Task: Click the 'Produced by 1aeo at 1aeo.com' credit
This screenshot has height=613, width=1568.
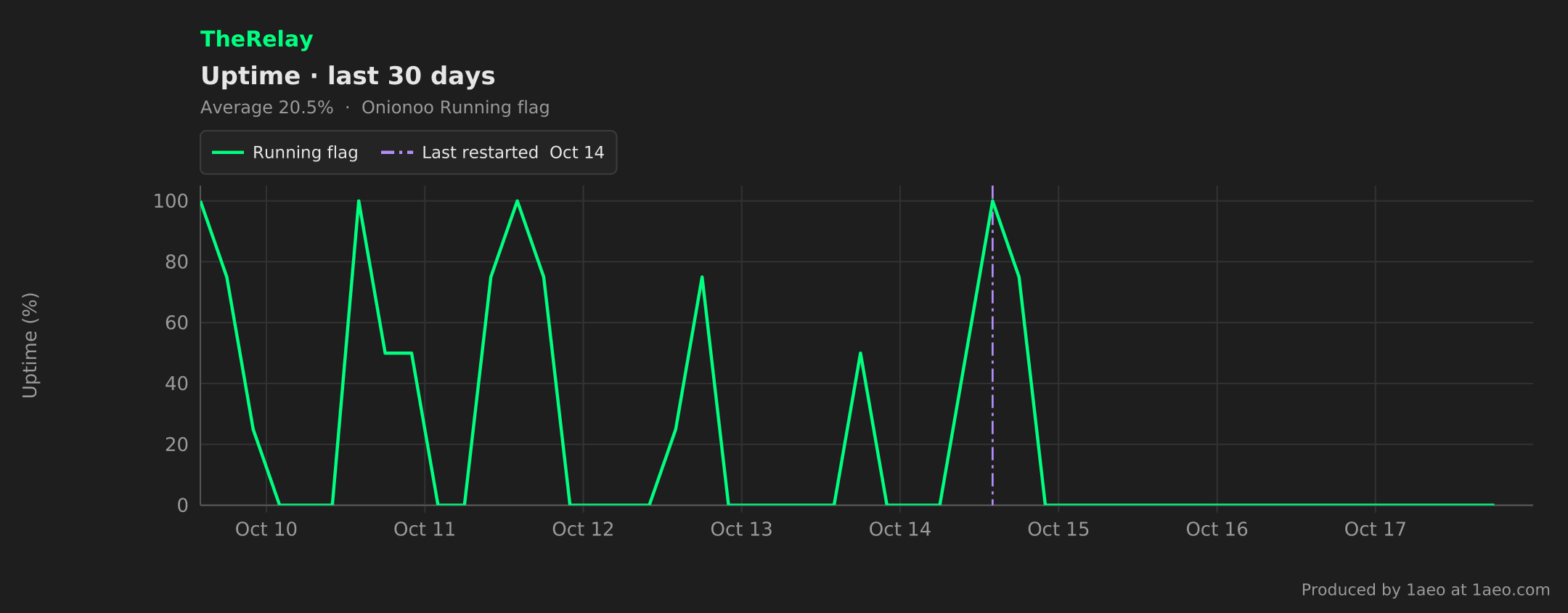Action: (x=1425, y=590)
